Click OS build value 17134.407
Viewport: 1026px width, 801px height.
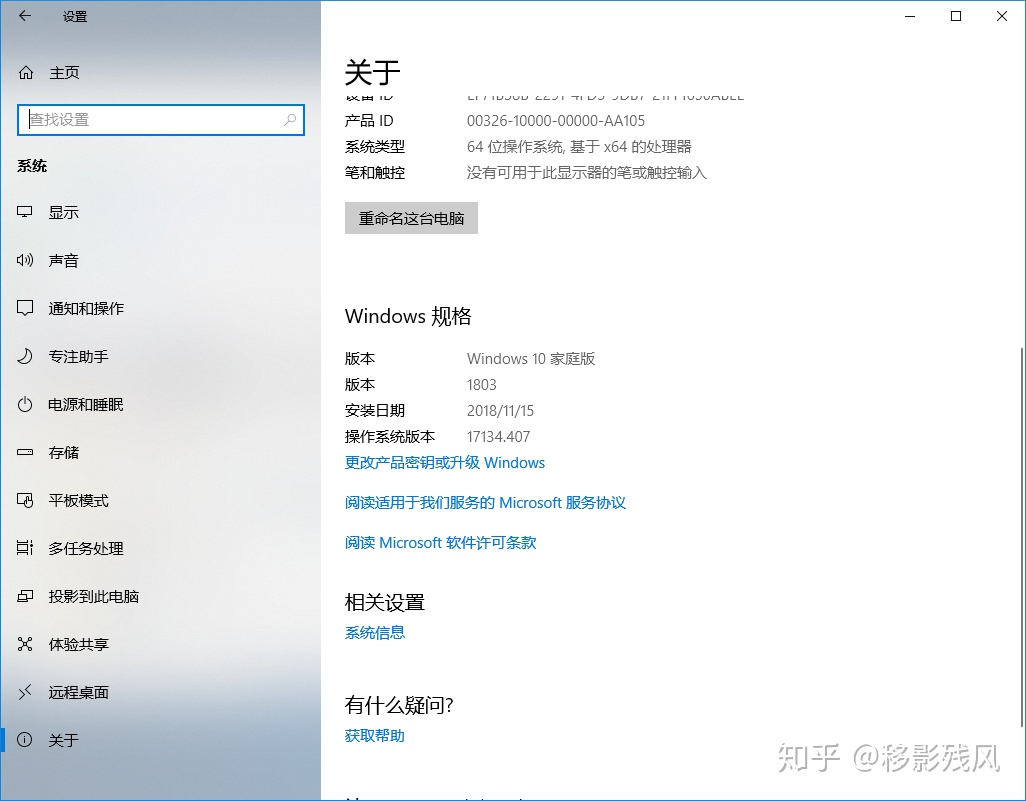tap(499, 436)
